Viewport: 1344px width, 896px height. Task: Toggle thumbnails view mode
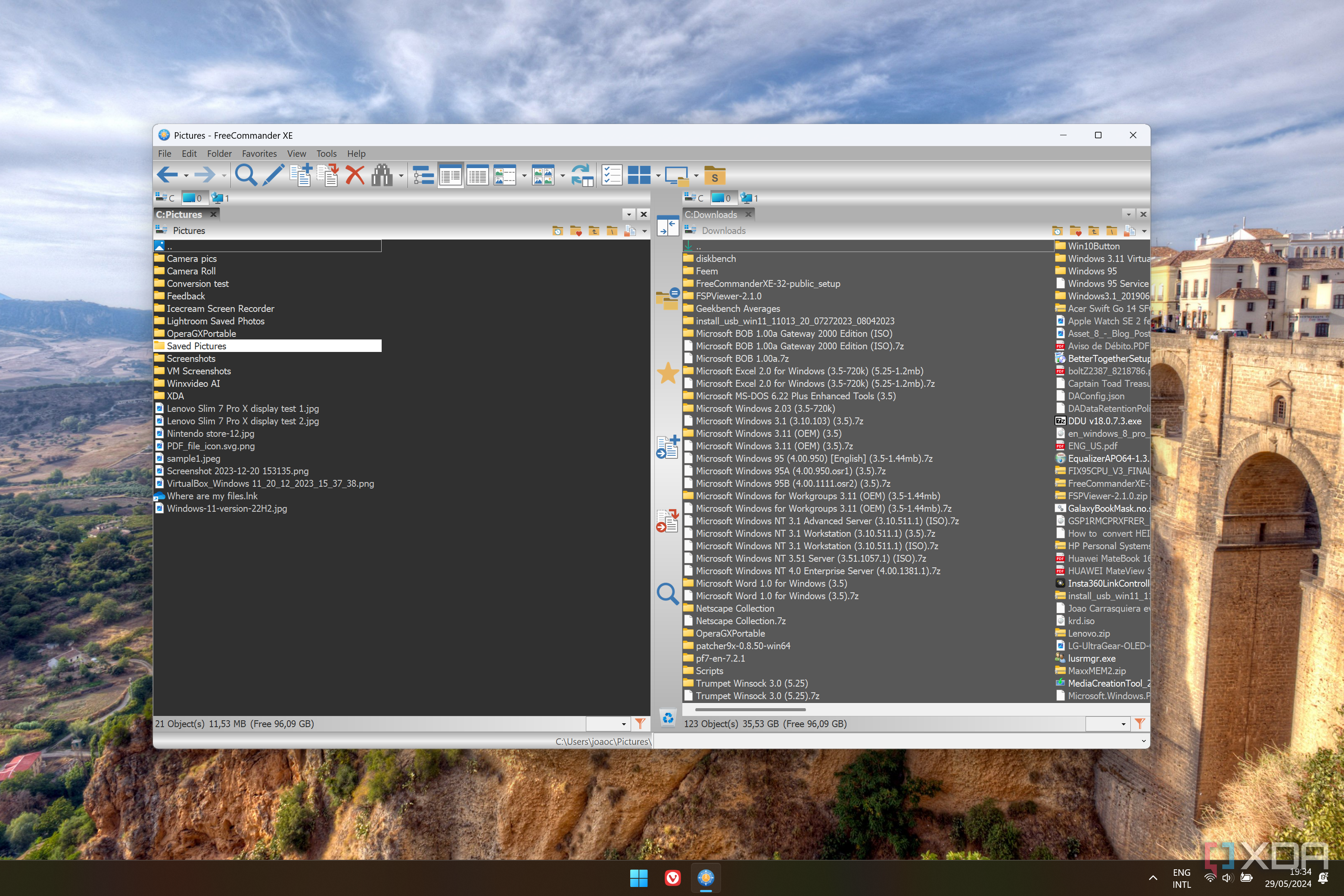pyautogui.click(x=543, y=175)
